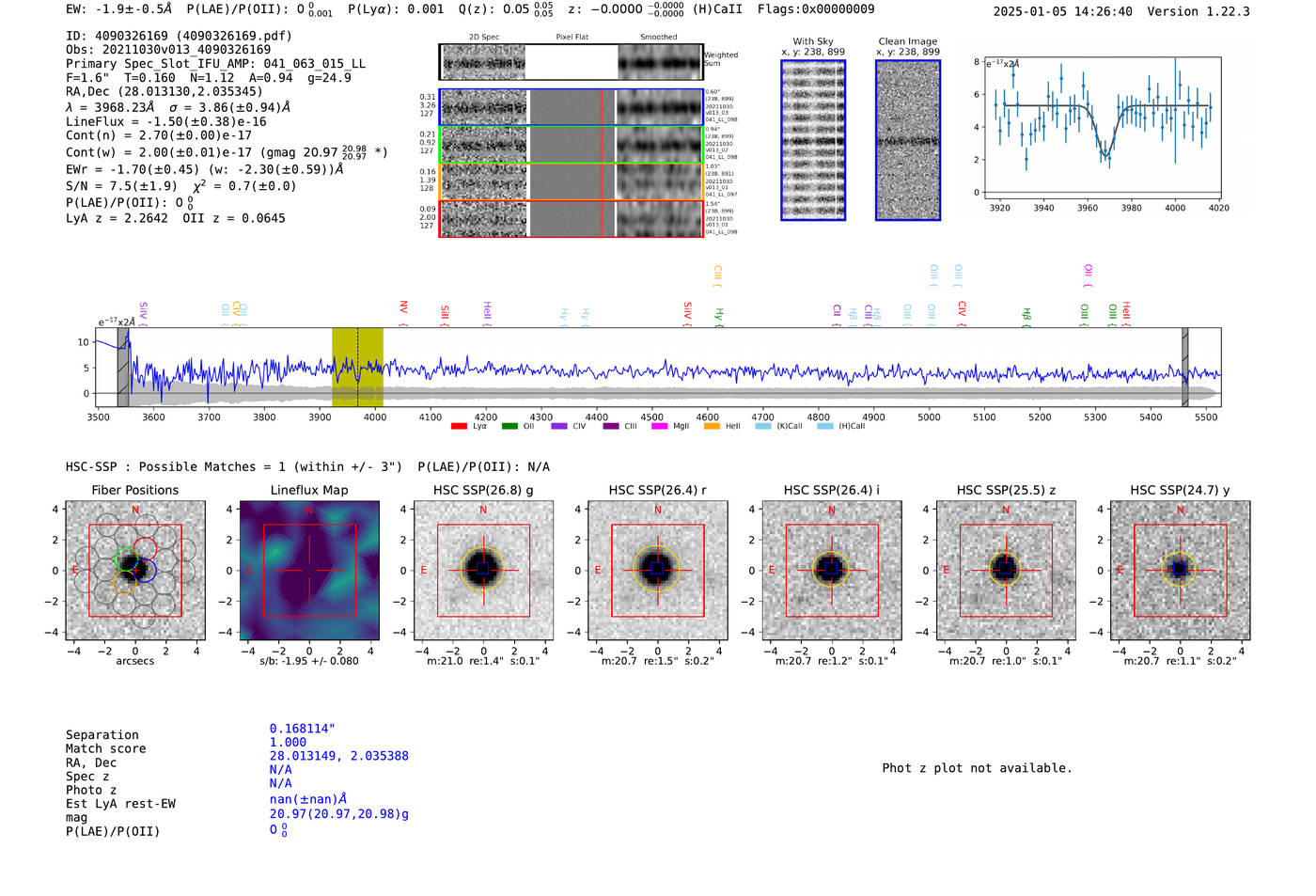Open the HSC SSP z-band cutout
This screenshot has width=1316, height=896.
coord(1006,571)
